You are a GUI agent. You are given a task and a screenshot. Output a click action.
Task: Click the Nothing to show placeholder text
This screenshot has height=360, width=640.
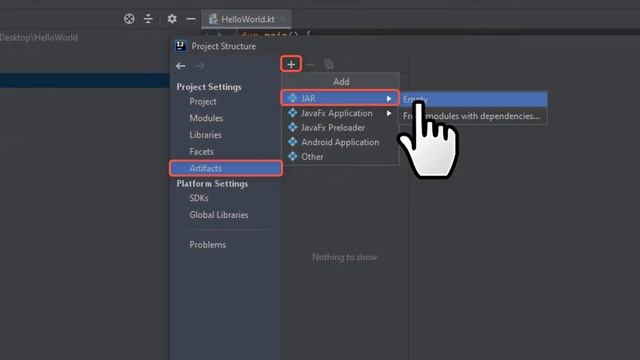point(345,257)
